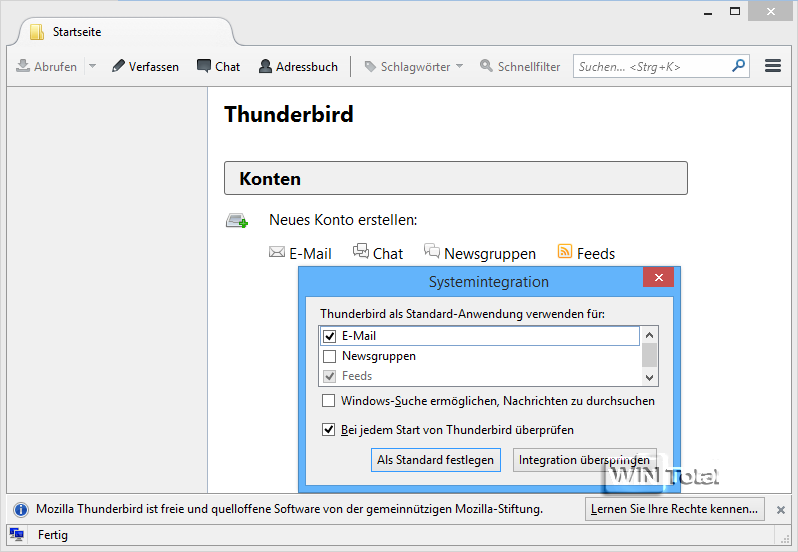Close the Systemintegration dialog
Screen dimensions: 798x552
659,277
